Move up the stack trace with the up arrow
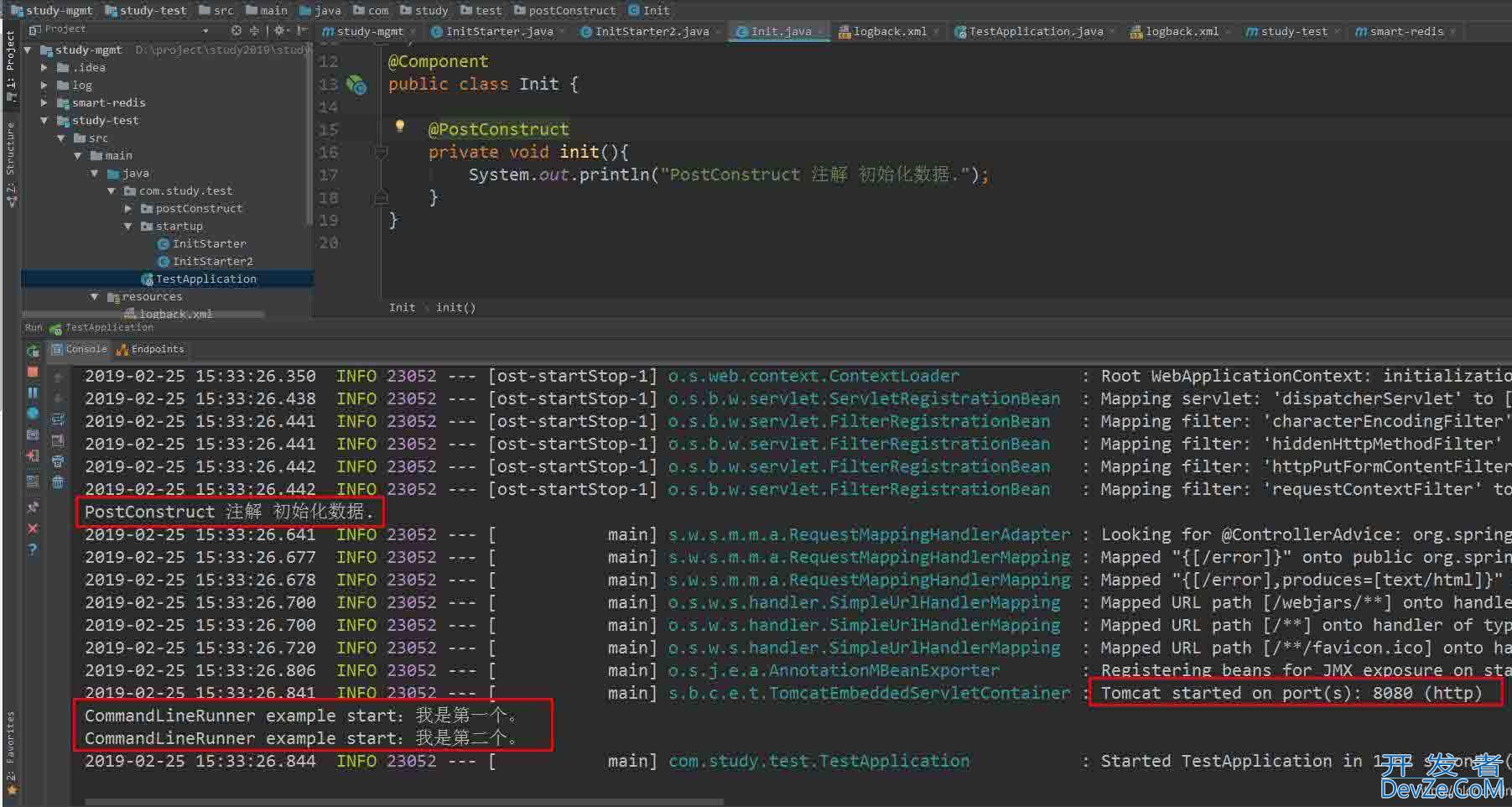The height and width of the screenshot is (807, 1512). coord(58,377)
